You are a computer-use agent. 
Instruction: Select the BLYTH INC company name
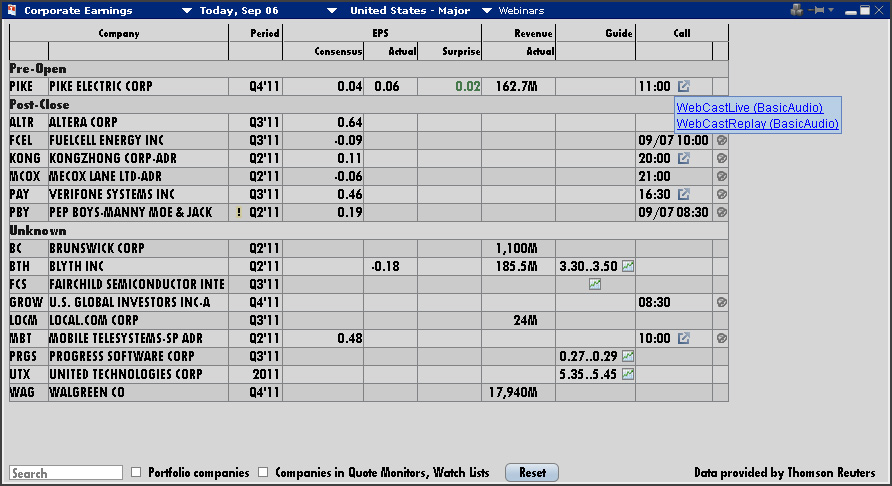[x=76, y=266]
